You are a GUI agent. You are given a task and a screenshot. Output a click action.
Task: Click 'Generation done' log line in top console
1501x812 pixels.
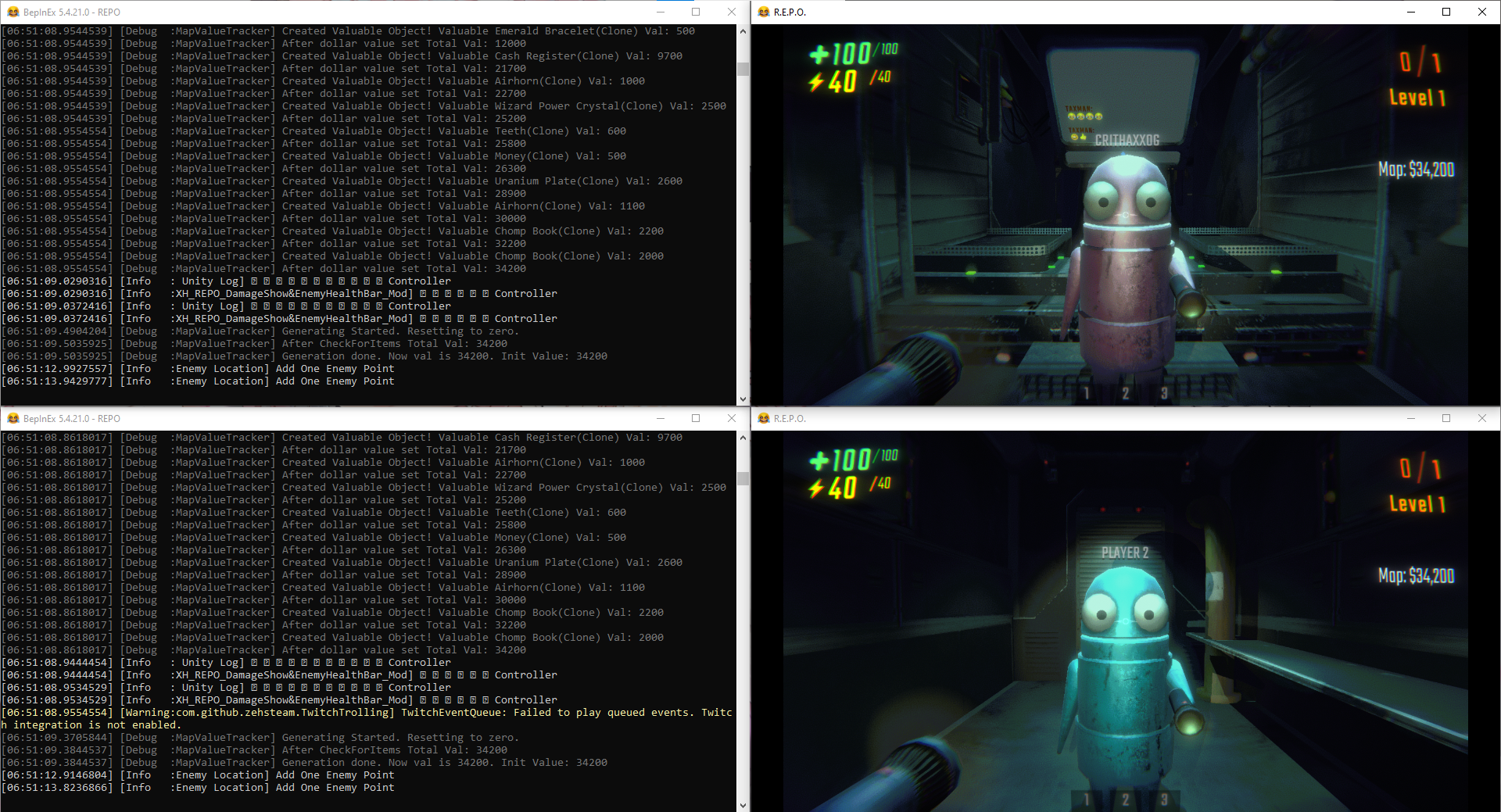coord(304,356)
